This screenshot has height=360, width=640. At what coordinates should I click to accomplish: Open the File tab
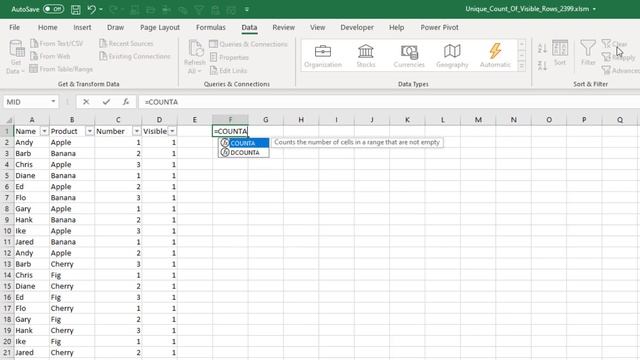14,27
